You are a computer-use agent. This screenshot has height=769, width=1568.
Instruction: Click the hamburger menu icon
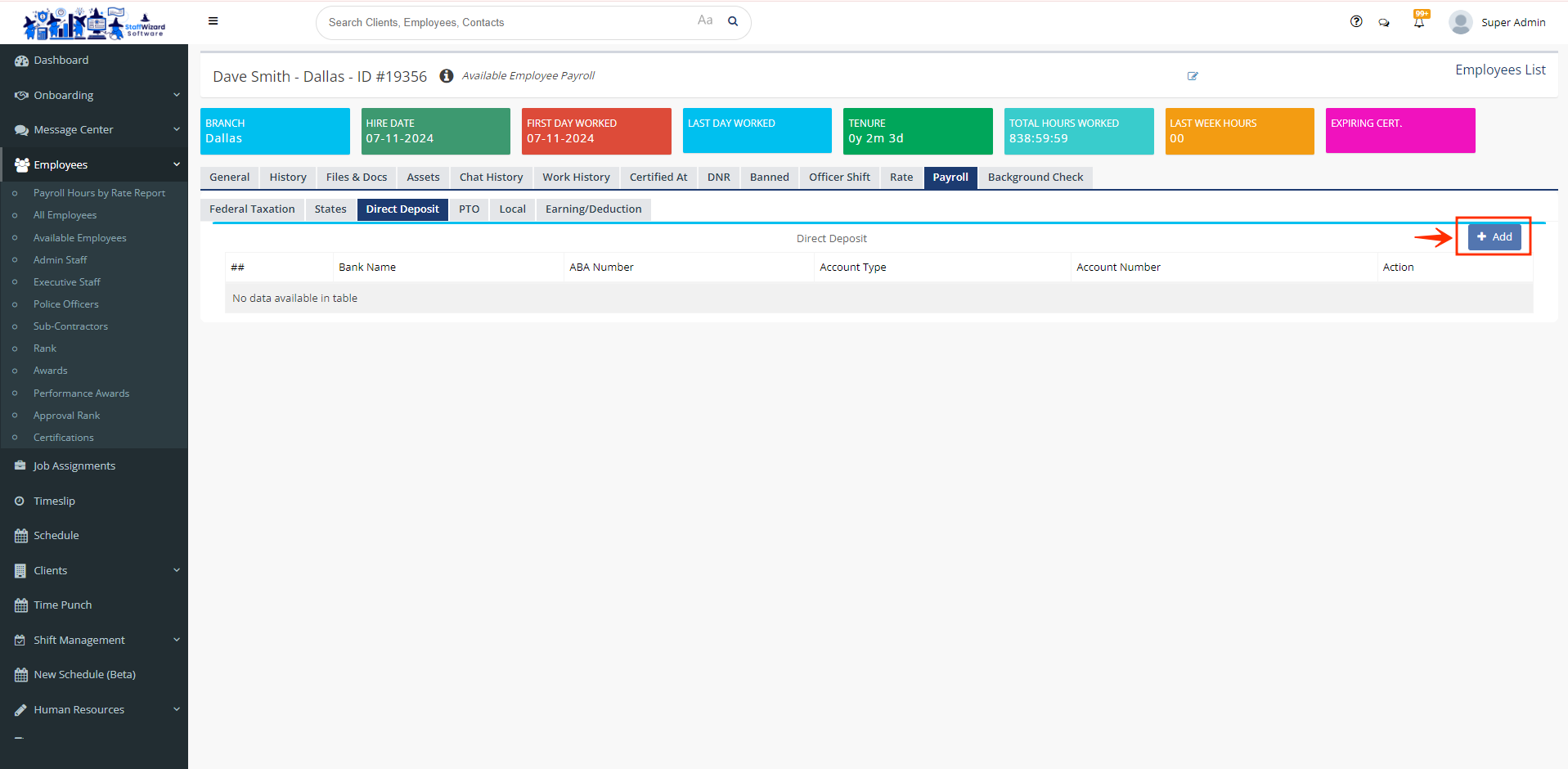[x=213, y=21]
